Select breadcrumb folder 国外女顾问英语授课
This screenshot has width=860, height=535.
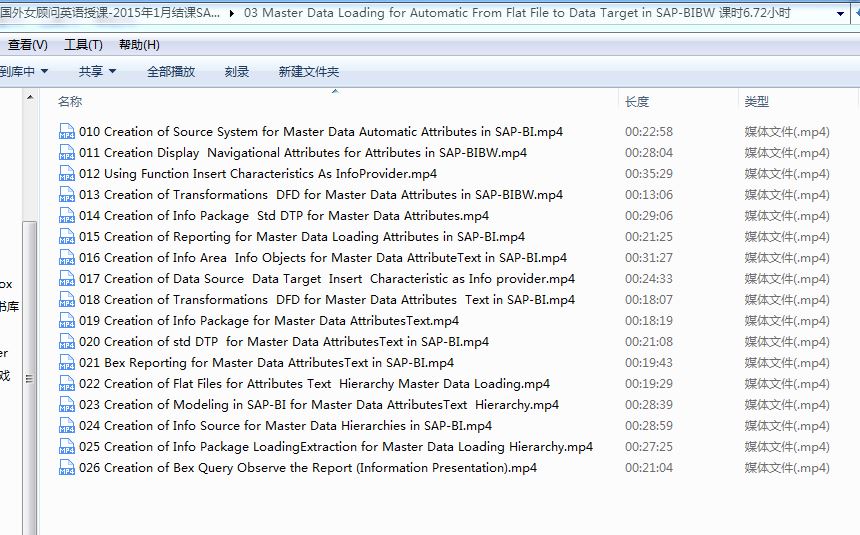click(110, 13)
